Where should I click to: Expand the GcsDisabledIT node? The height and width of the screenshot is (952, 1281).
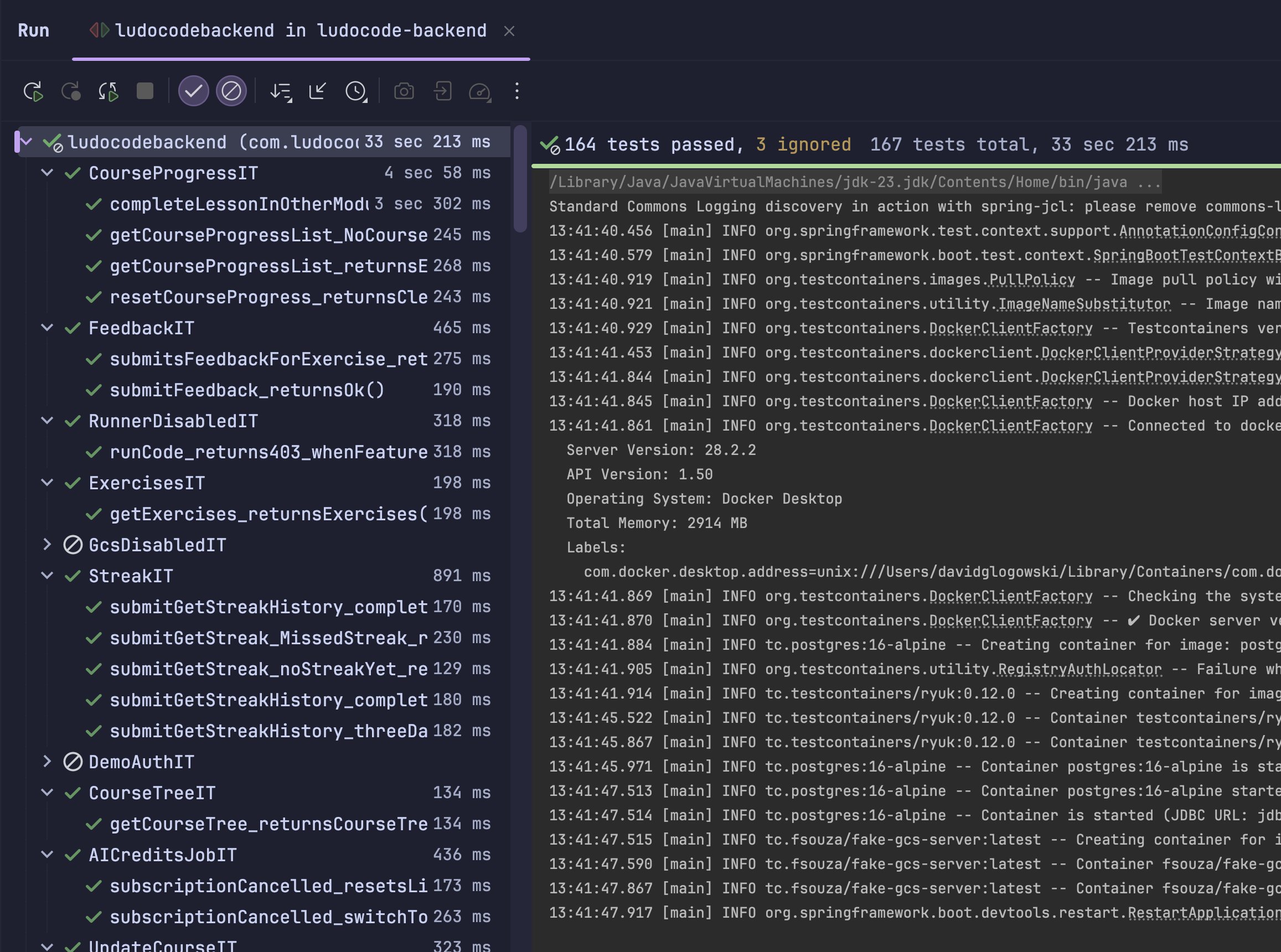click(x=47, y=544)
